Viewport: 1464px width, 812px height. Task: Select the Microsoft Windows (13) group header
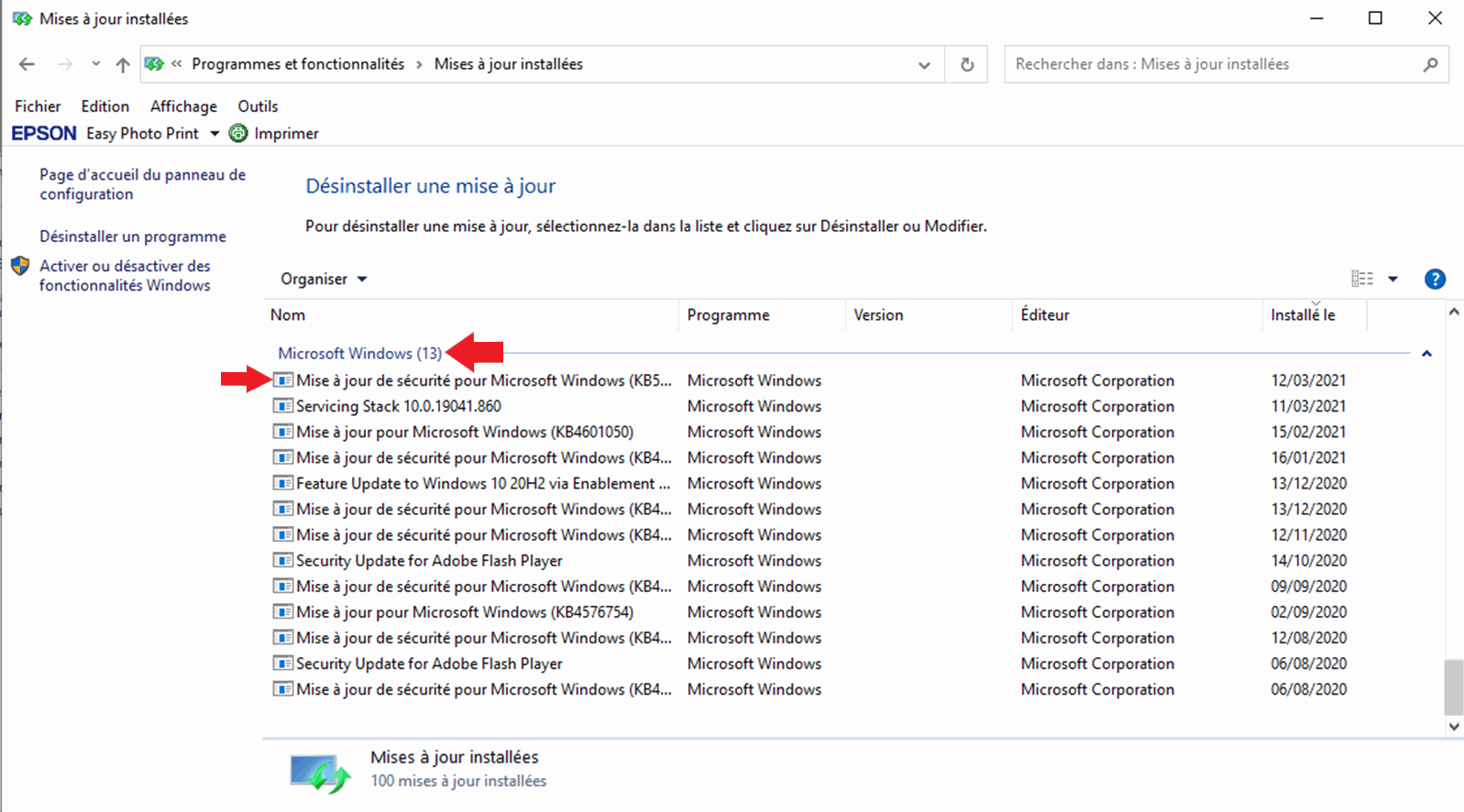[360, 354]
